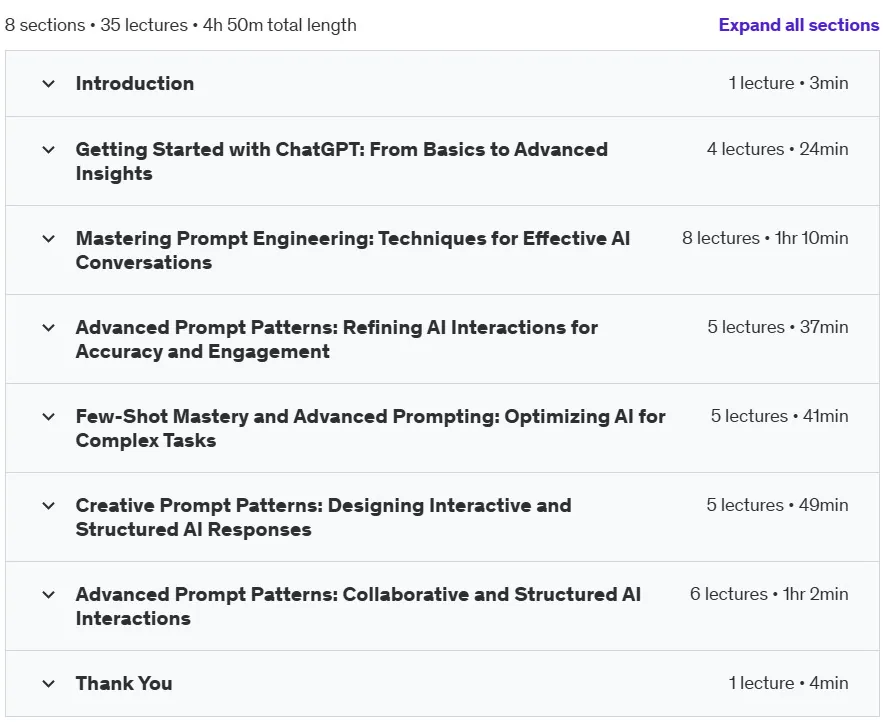Expand the Introduction section chevron
This screenshot has height=722, width=883.
click(x=49, y=84)
